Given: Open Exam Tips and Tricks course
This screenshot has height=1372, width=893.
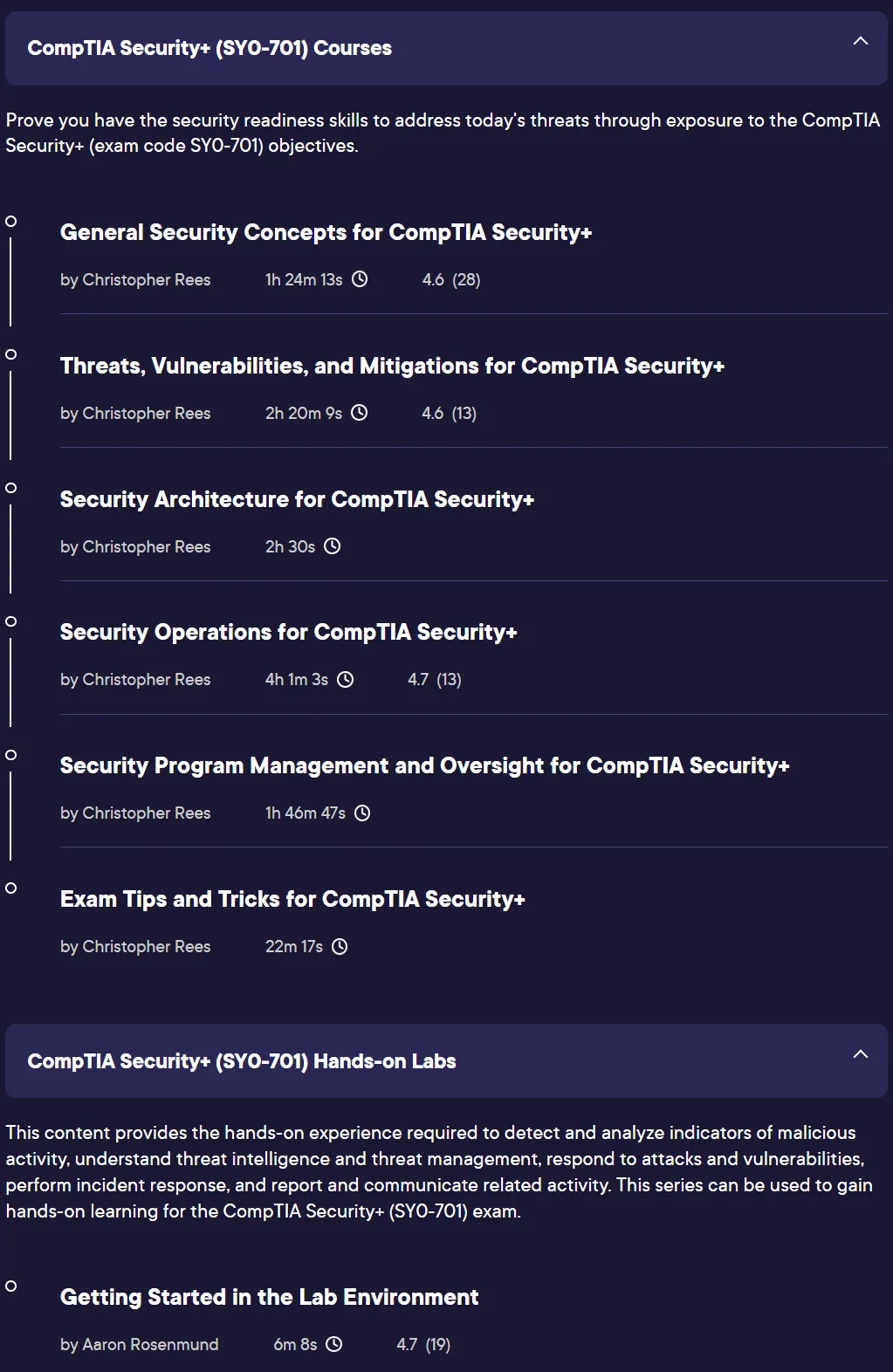Looking at the screenshot, I should (x=292, y=899).
